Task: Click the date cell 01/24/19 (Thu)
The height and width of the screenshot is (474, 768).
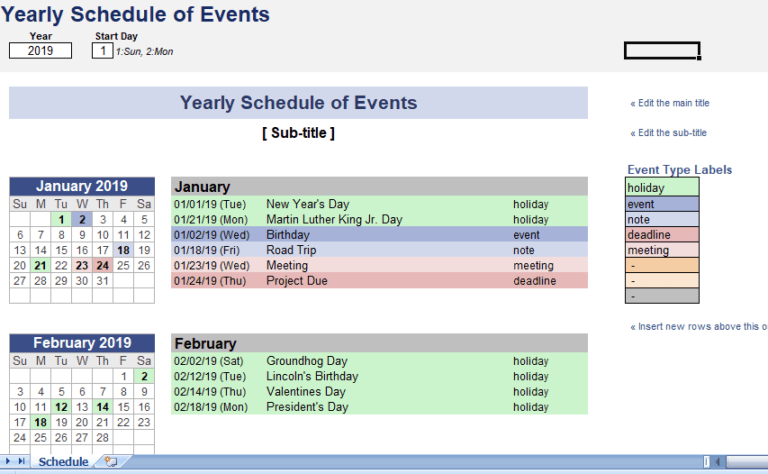Action: coord(210,281)
